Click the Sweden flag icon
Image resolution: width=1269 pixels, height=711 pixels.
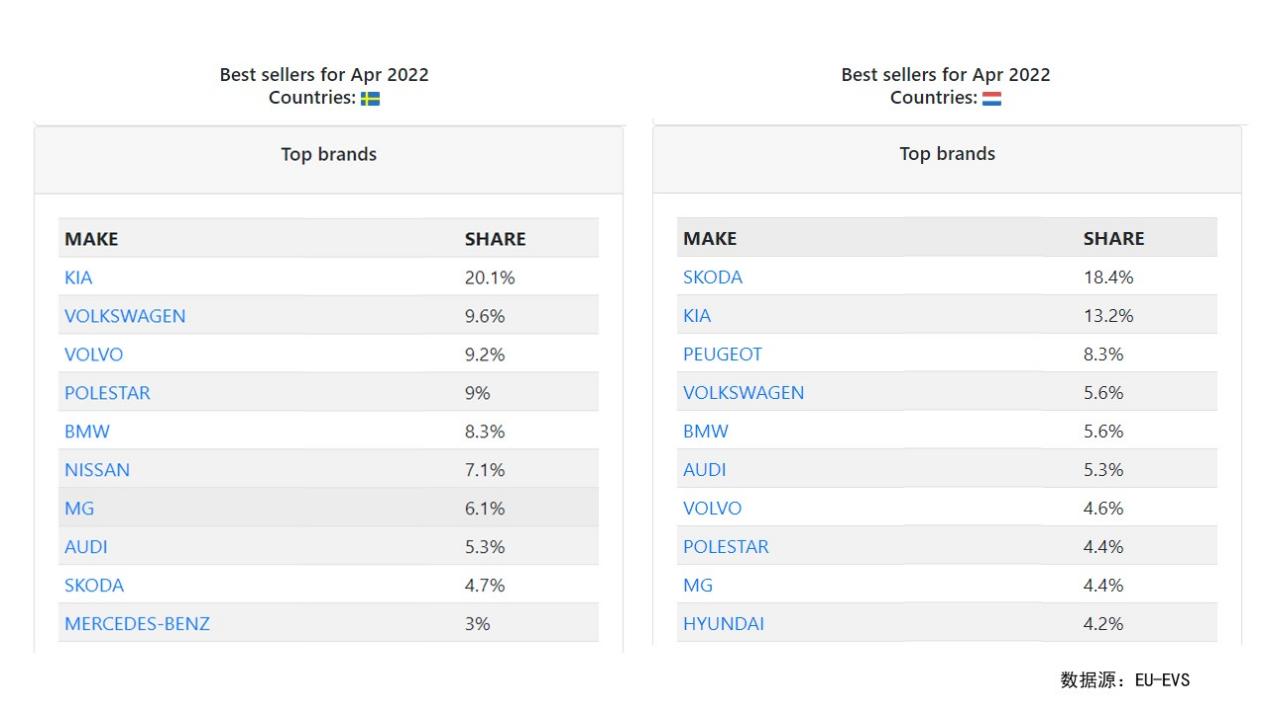pos(370,99)
